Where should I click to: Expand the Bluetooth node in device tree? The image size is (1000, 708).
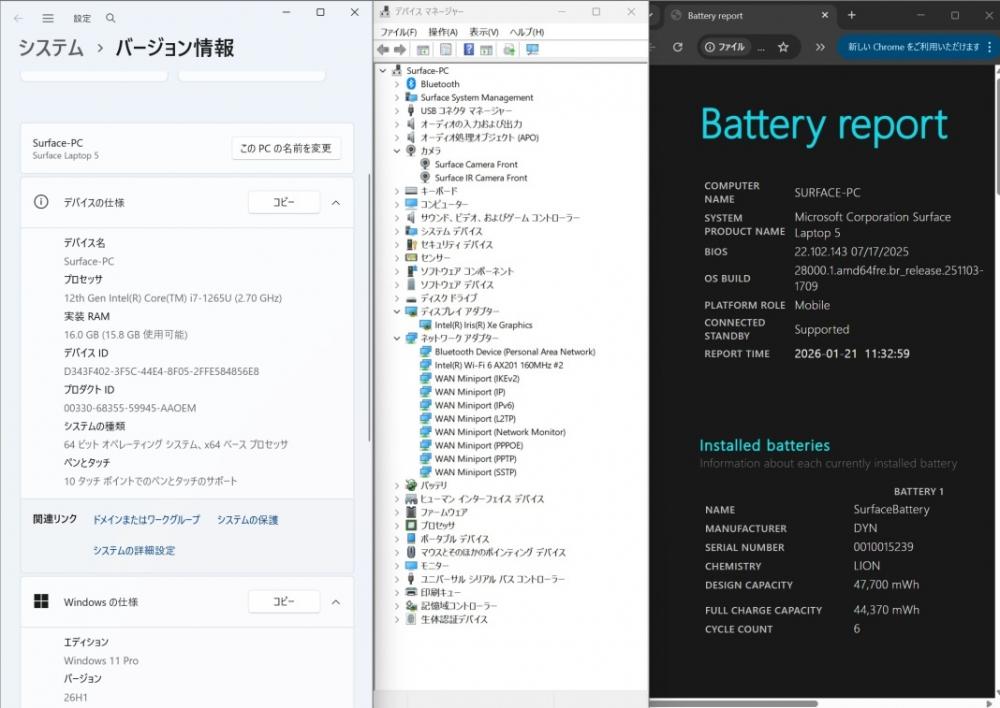tap(397, 84)
